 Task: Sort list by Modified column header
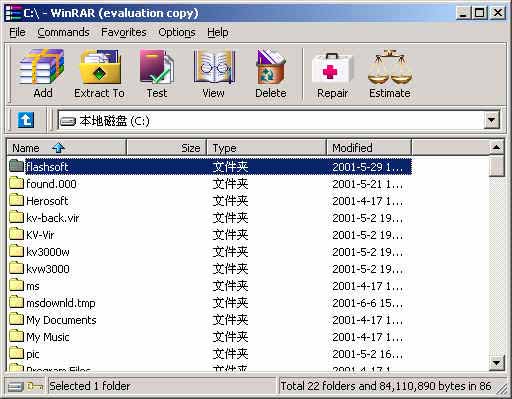[x=369, y=148]
